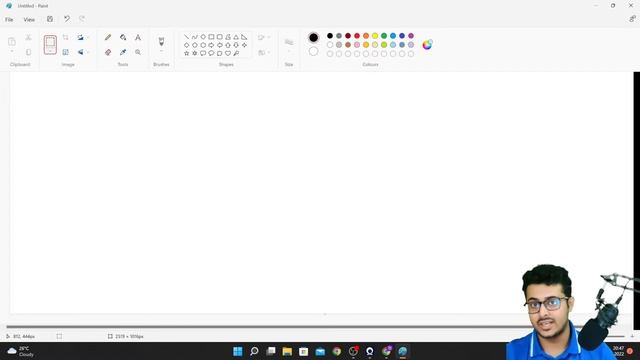This screenshot has height=360, width=640.
Task: Click the Paste clipboard icon
Action: point(12,42)
